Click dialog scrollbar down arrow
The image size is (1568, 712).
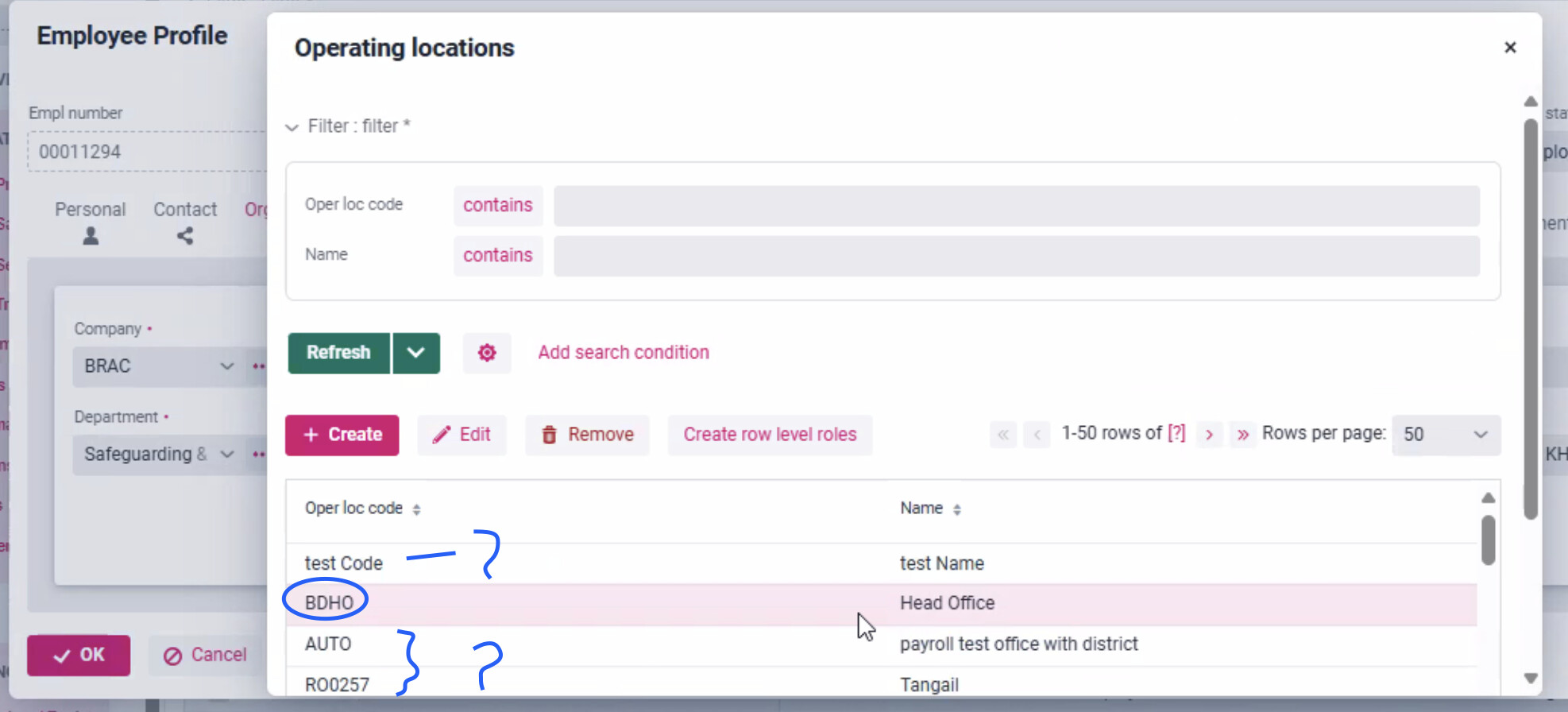(x=1531, y=679)
